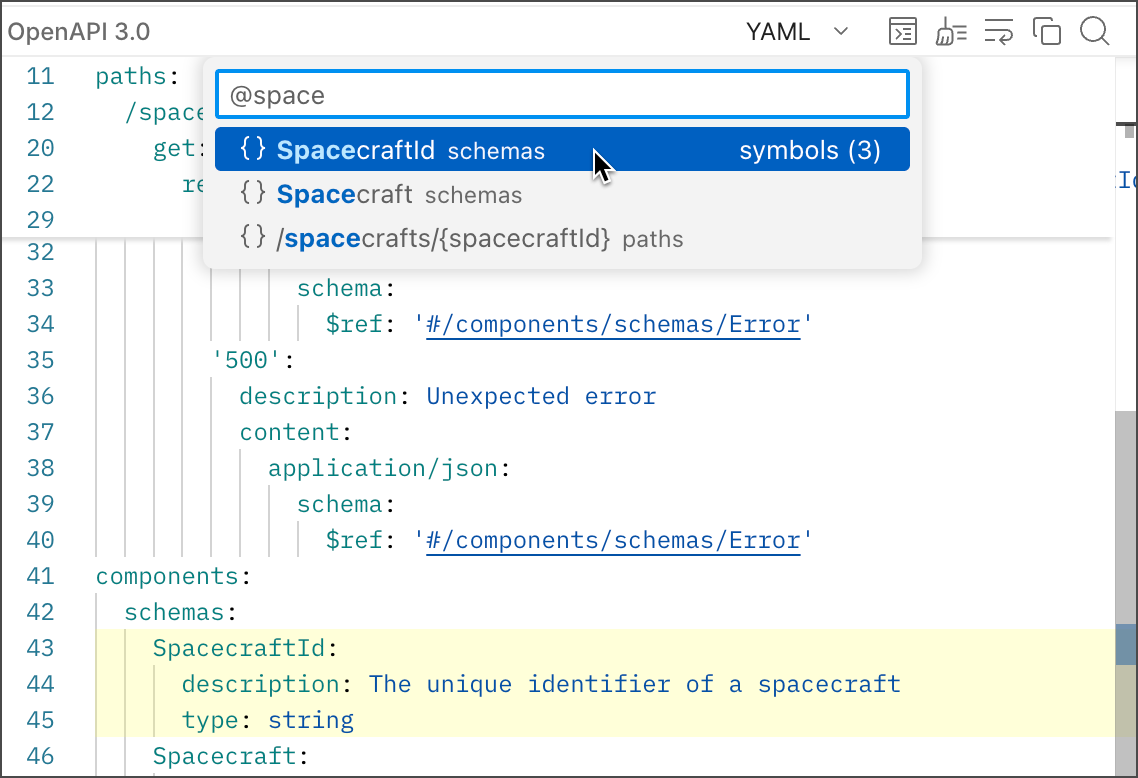Click the format document broom icon
Image resolution: width=1138 pixels, height=778 pixels.
coord(951,31)
